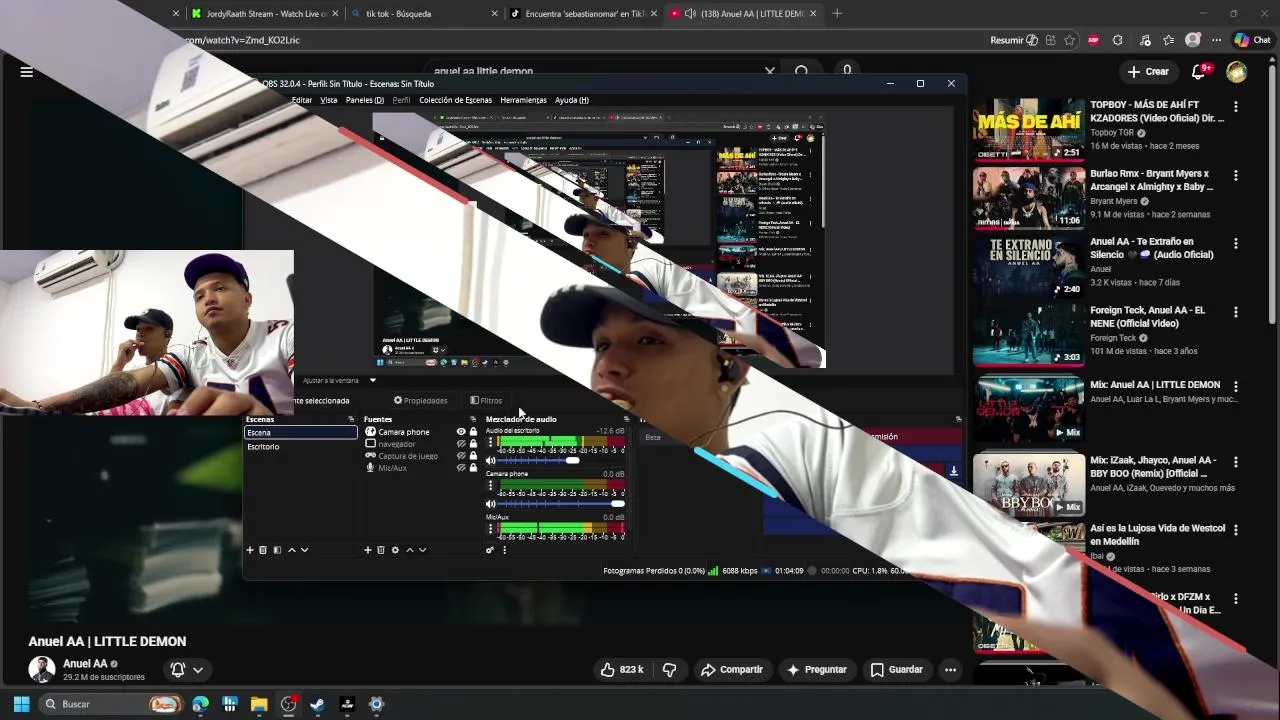
Task: Select the Mic/Aux source
Action: pos(393,468)
